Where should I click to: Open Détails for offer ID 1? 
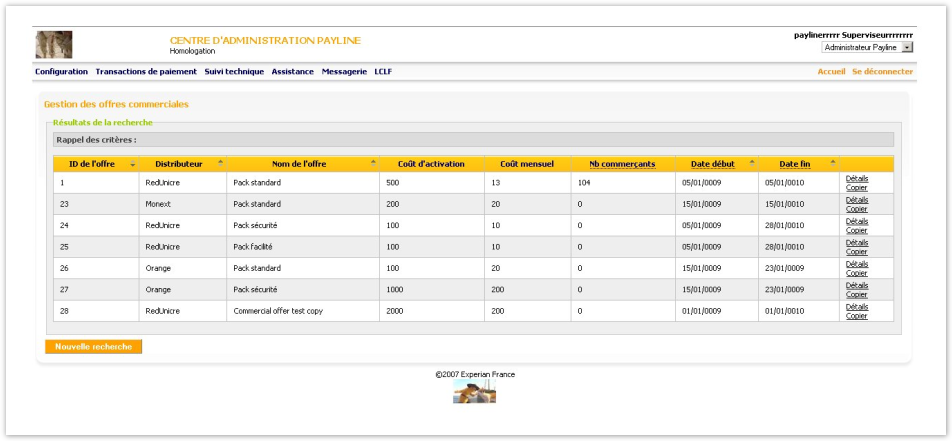(x=857, y=179)
